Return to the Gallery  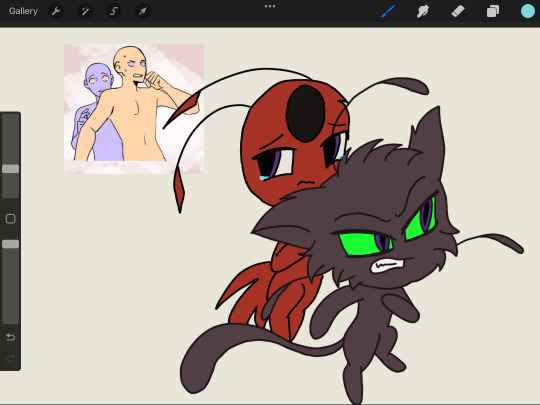pos(23,11)
